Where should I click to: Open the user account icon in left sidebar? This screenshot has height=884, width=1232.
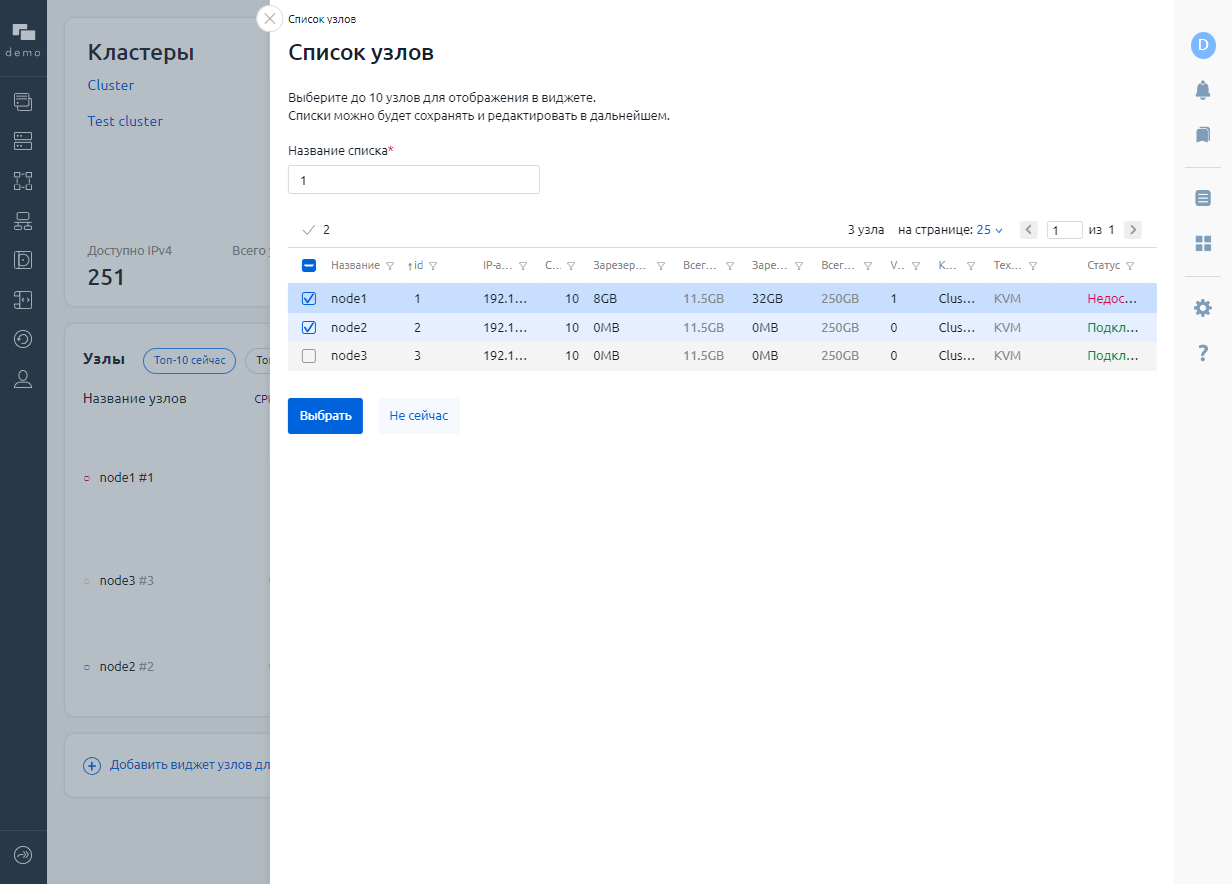tap(23, 379)
